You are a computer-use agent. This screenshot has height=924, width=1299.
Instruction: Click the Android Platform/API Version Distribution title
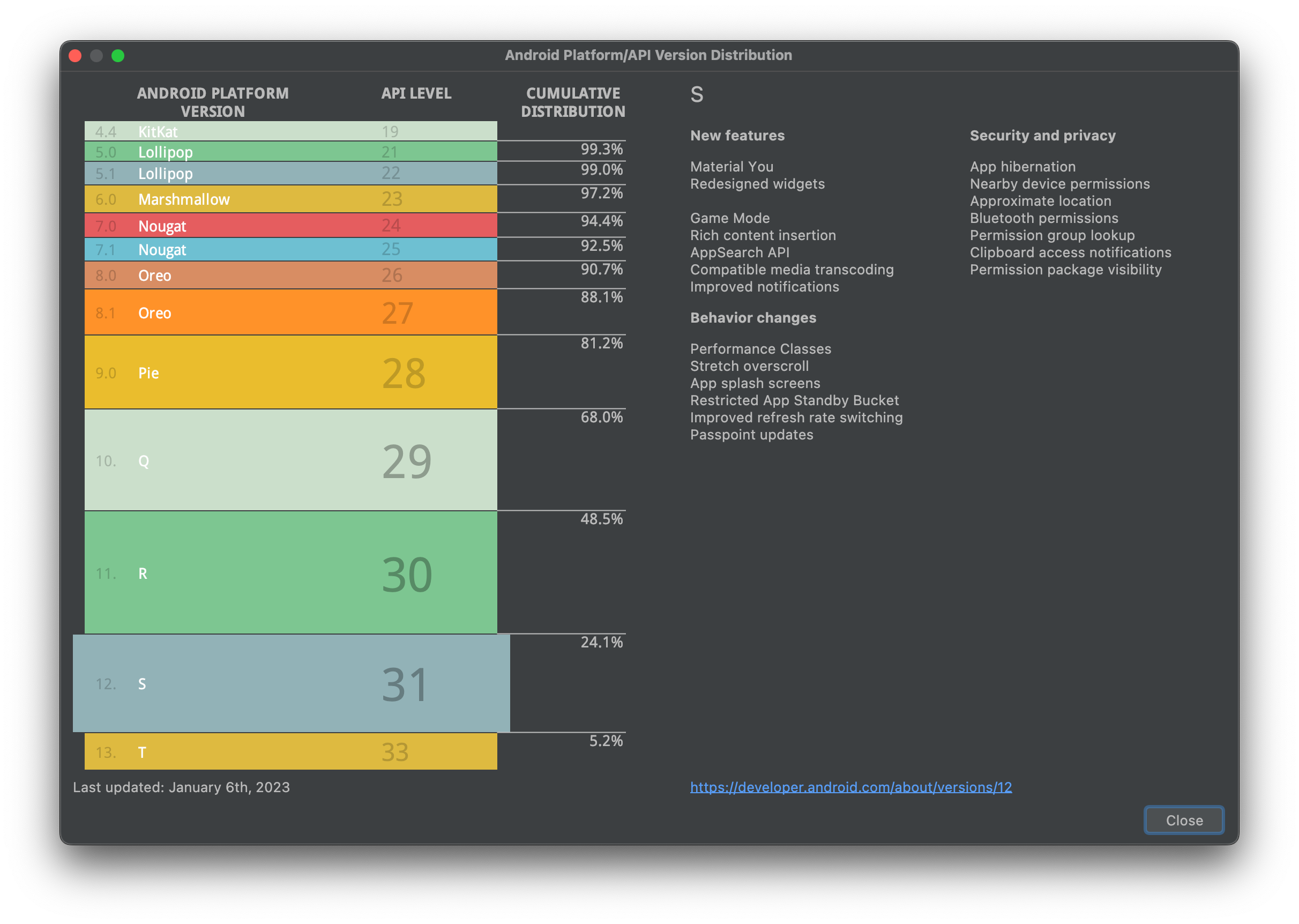click(648, 55)
